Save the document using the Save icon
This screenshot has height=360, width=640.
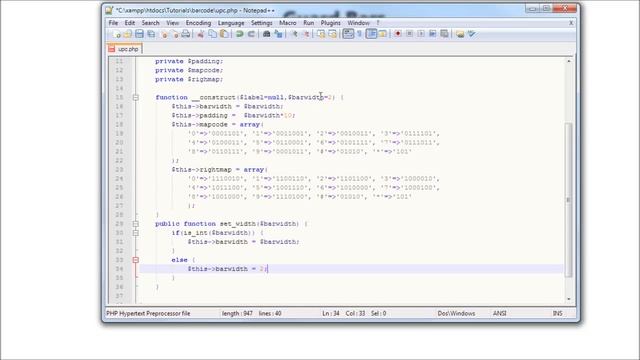click(x=139, y=34)
